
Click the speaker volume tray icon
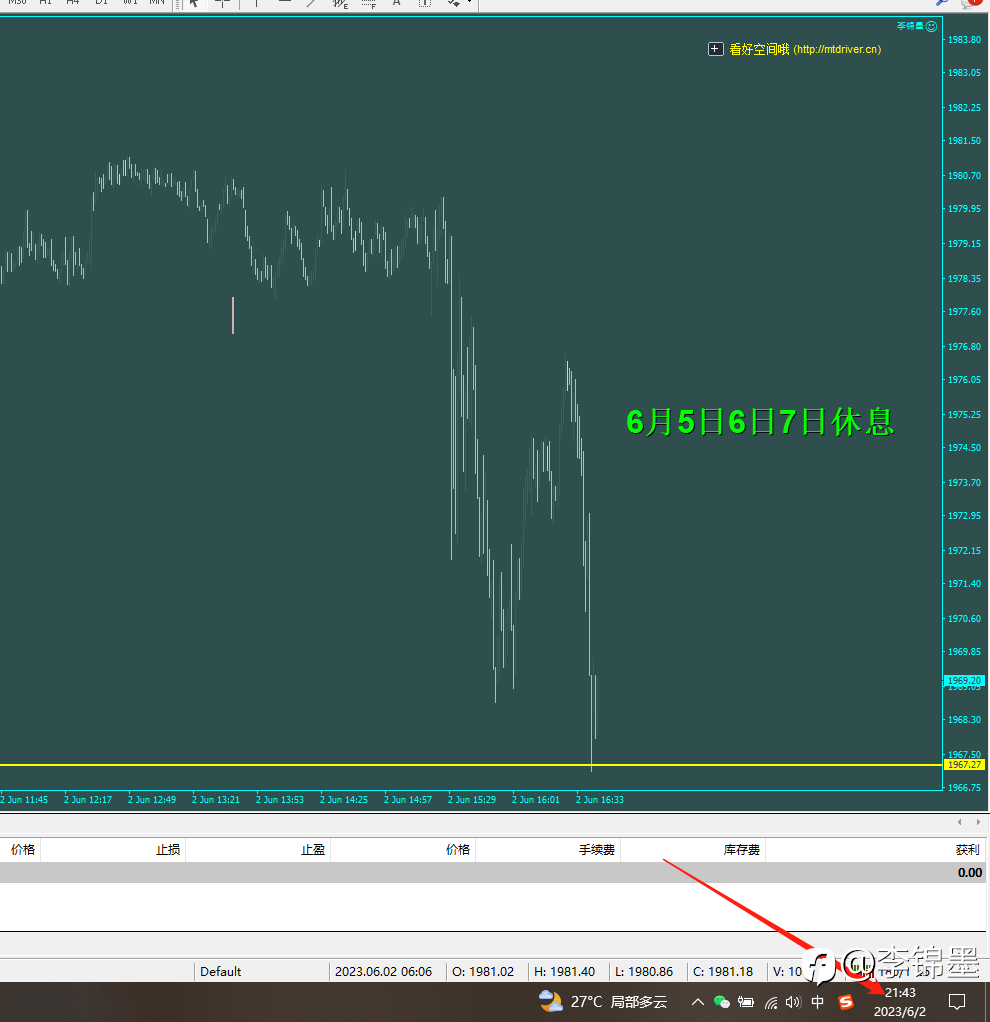click(793, 1002)
